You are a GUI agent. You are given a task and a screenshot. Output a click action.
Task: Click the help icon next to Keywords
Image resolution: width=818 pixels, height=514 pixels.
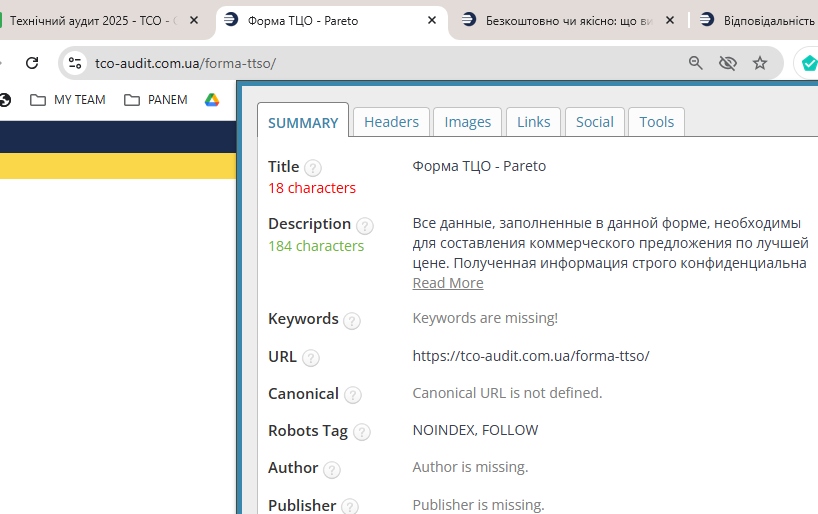352,321
